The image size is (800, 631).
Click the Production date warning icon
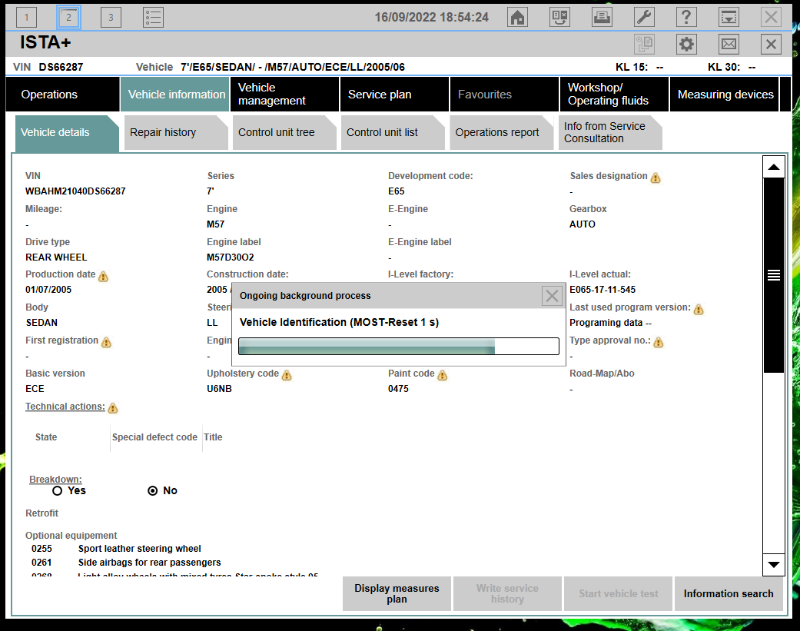tap(104, 276)
